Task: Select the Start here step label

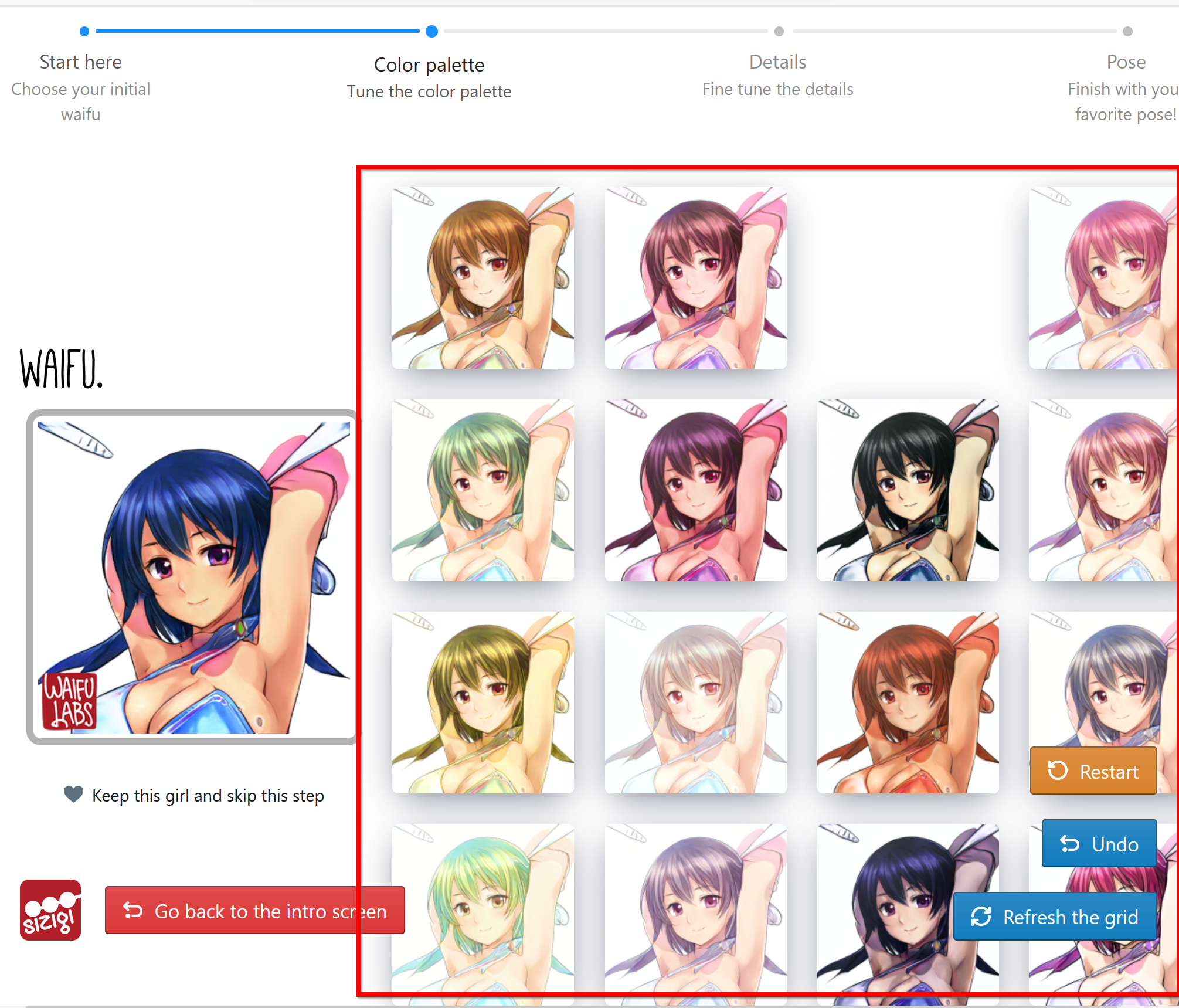Action: click(81, 62)
